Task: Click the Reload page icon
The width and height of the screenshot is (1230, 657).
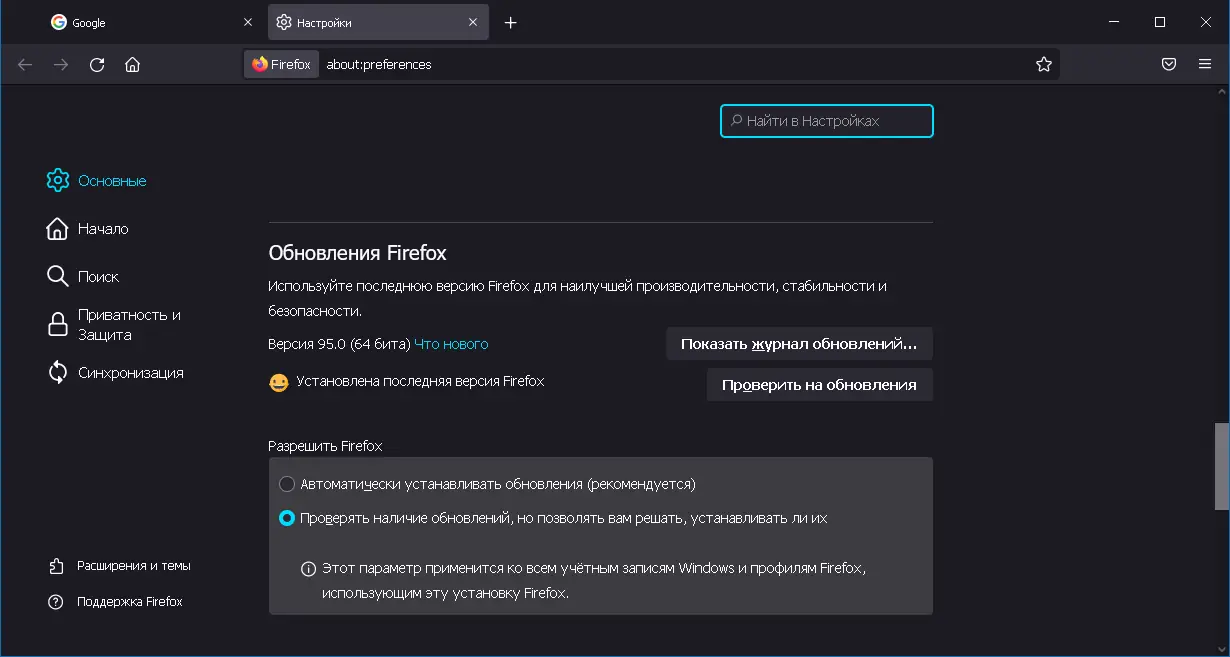Action: [x=97, y=65]
